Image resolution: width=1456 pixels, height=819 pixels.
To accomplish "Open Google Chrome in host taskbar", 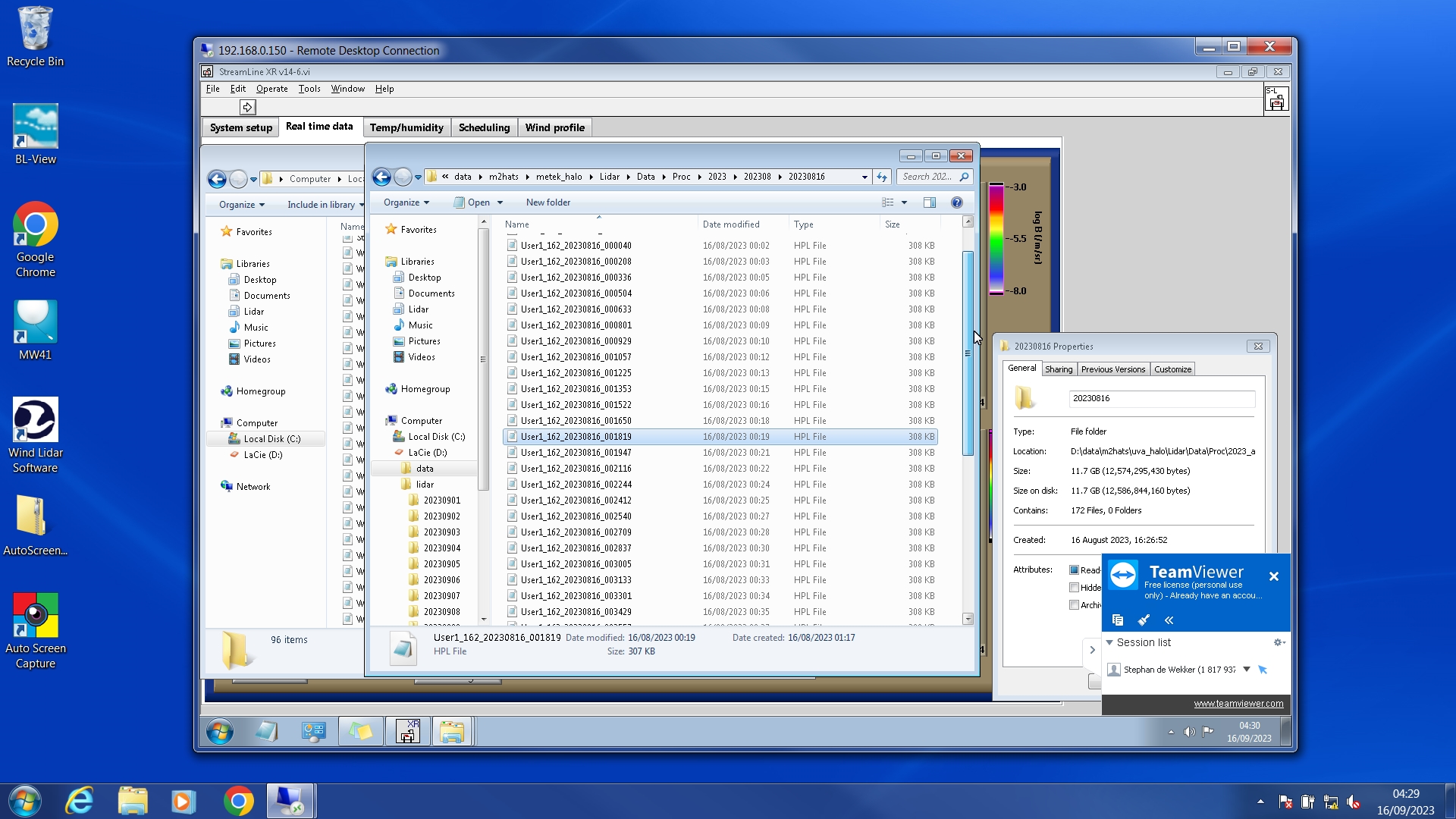I will click(x=238, y=801).
